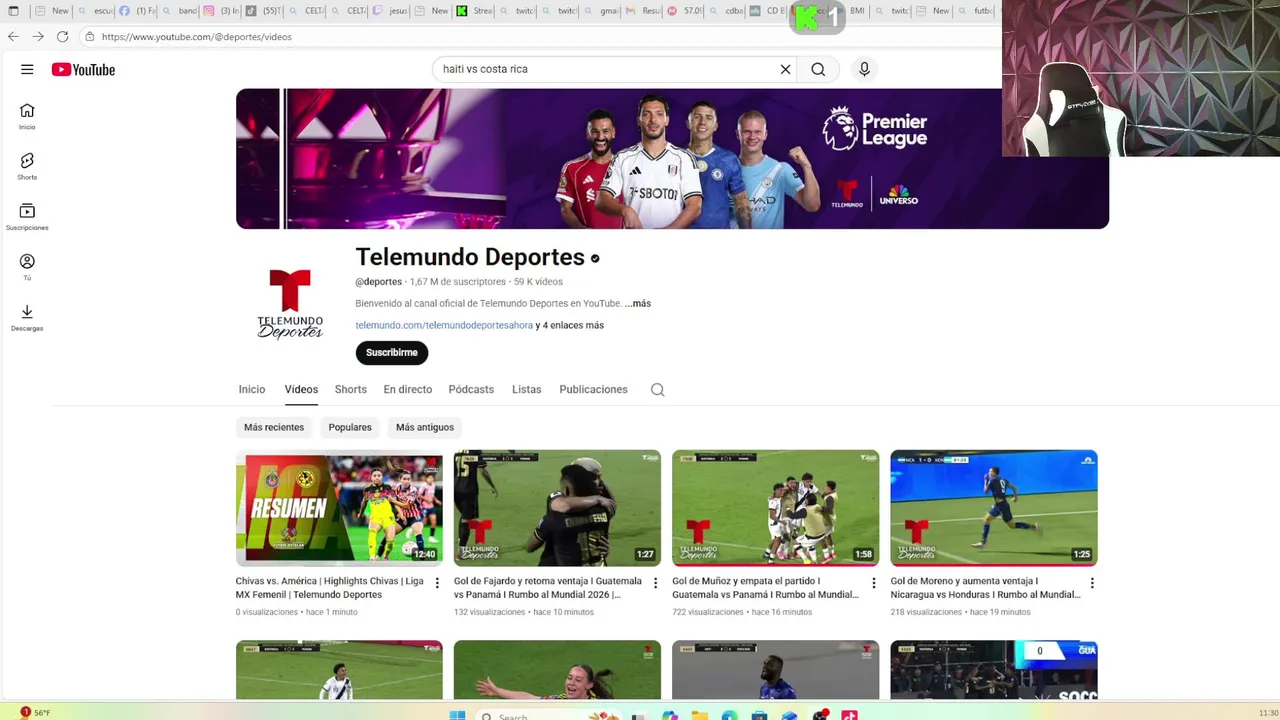The height and width of the screenshot is (720, 1280).
Task: Sort videos by Más antiguos
Action: (x=425, y=427)
